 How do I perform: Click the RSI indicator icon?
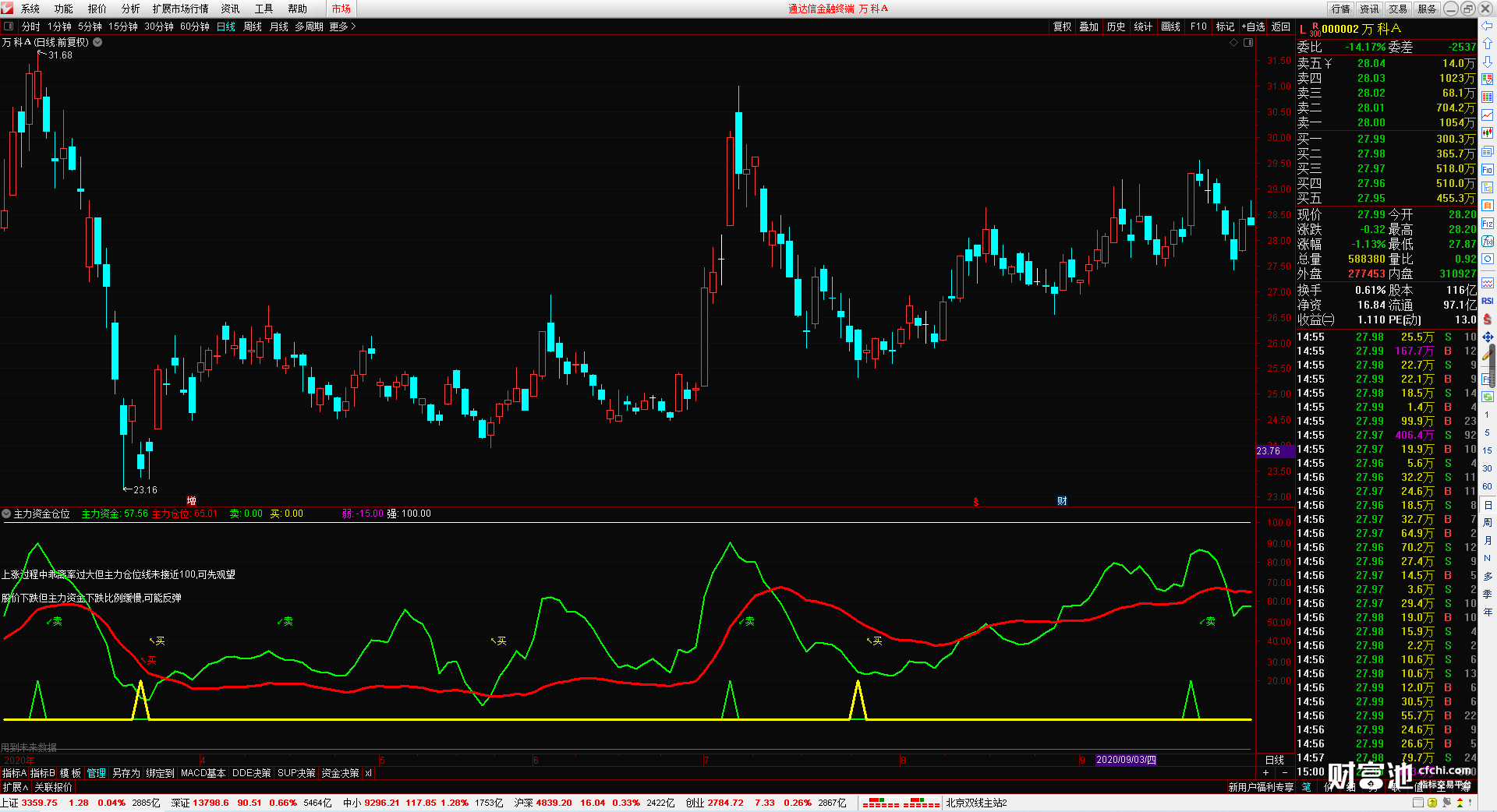pyautogui.click(x=1488, y=301)
